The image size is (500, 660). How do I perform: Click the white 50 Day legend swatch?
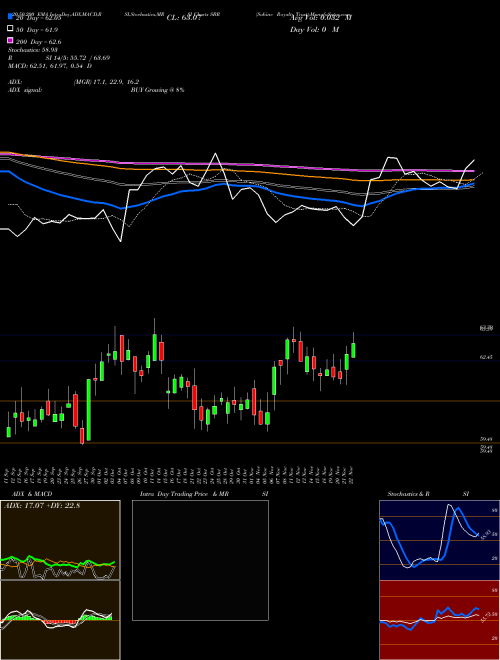point(11,29)
